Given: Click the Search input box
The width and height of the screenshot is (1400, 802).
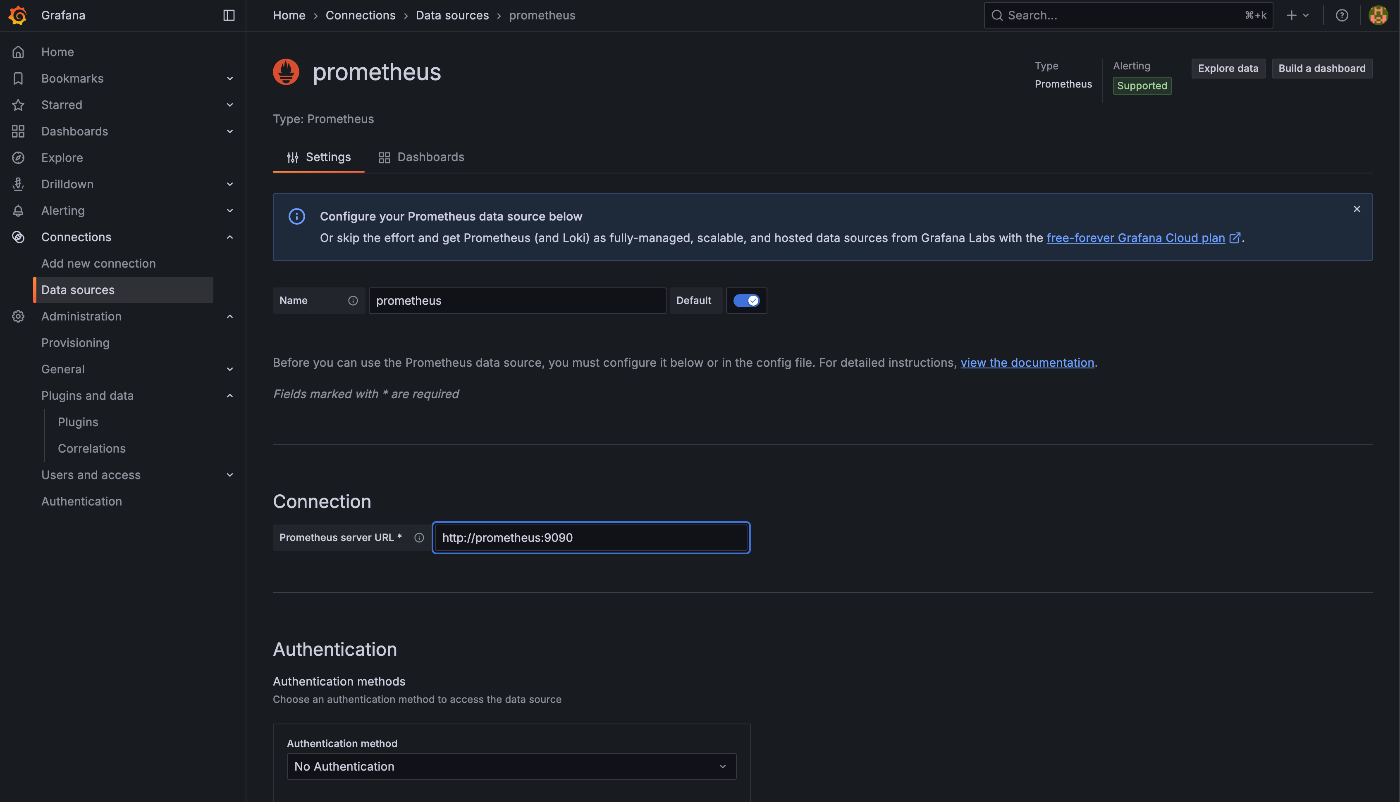Looking at the screenshot, I should 1129,15.
